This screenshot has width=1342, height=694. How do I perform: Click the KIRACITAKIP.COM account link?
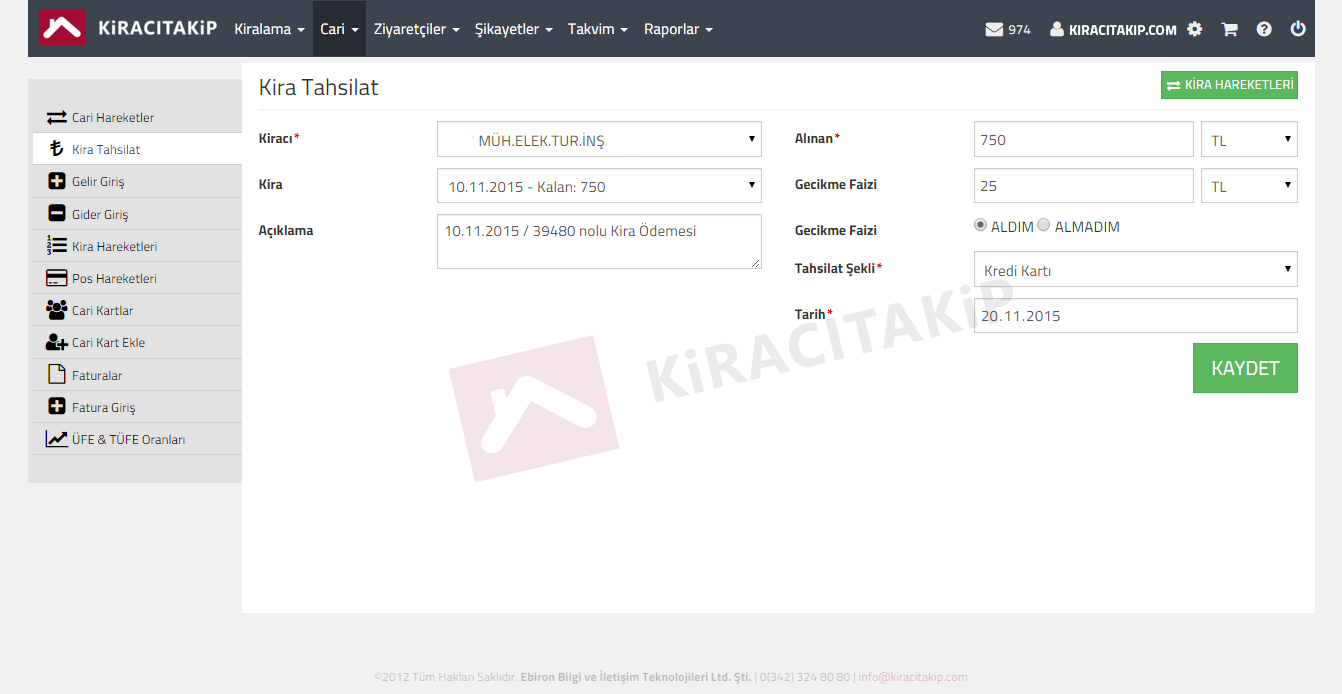click(1122, 30)
